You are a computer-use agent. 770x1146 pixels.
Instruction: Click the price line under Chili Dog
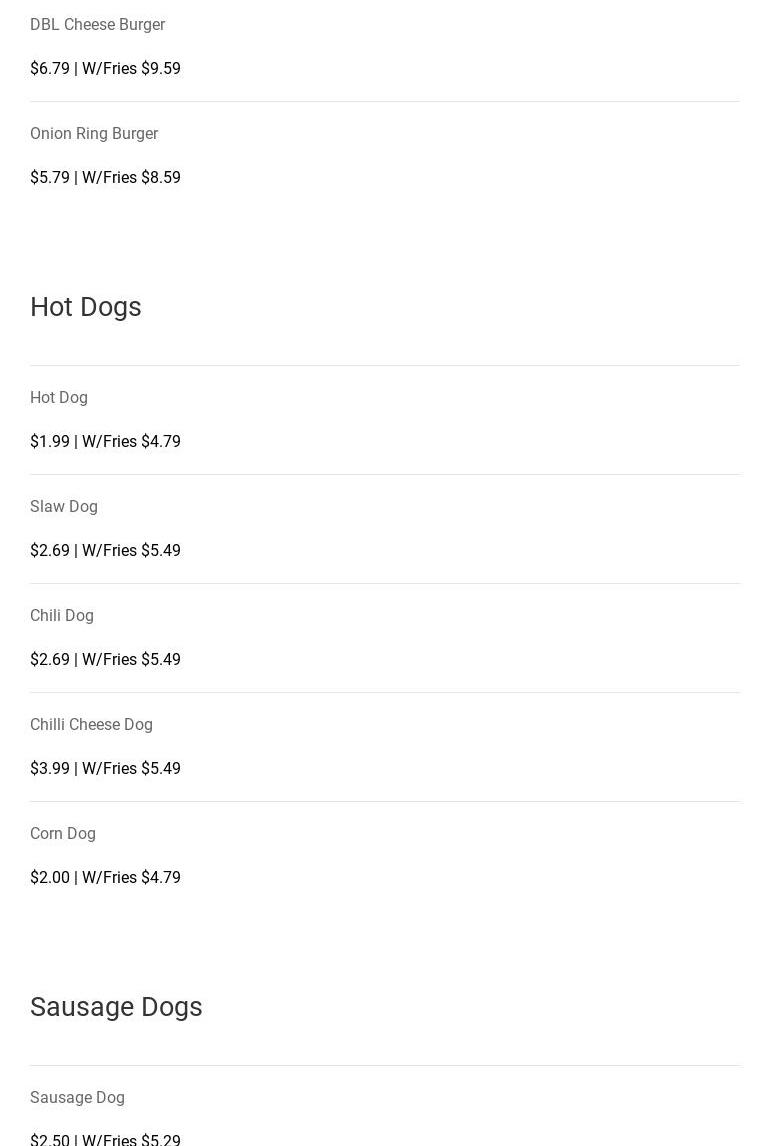[105, 659]
